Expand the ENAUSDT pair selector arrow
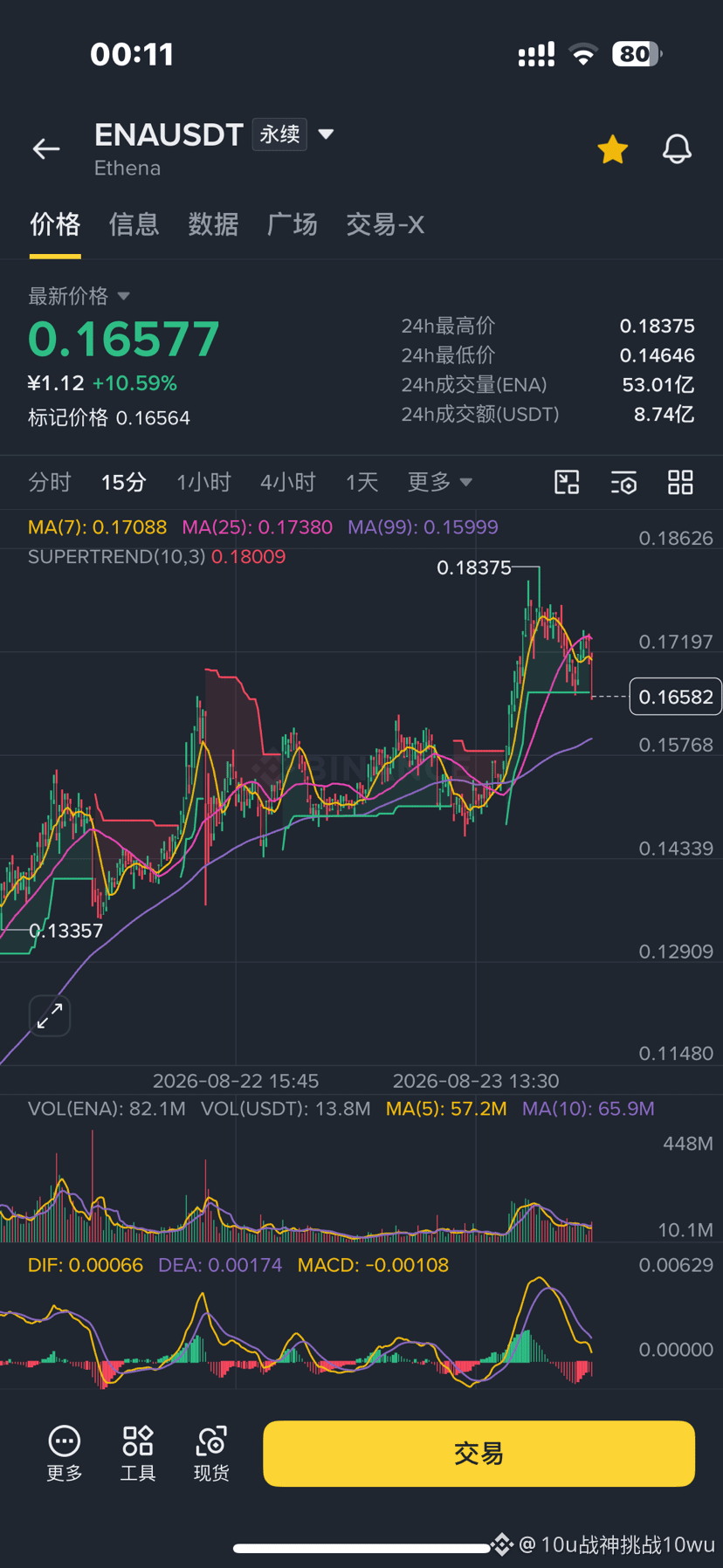Screen dimensions: 723x1568 [326, 134]
